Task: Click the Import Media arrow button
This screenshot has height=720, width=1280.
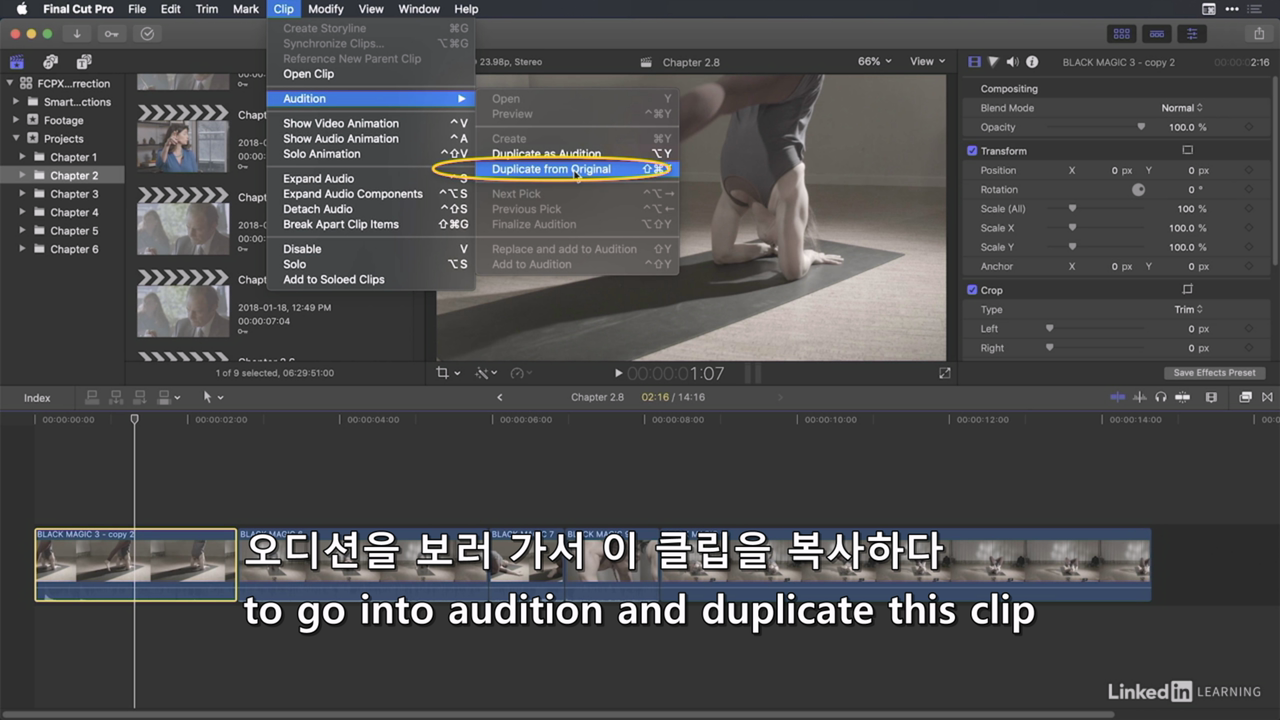Action: (x=77, y=33)
